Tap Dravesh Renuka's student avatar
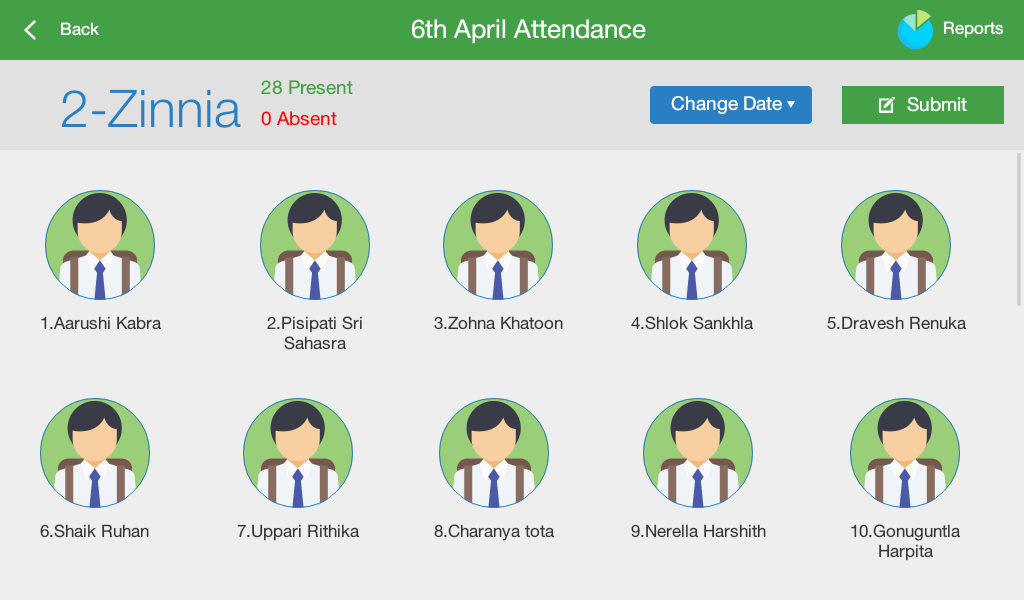This screenshot has width=1024, height=600. coord(896,246)
